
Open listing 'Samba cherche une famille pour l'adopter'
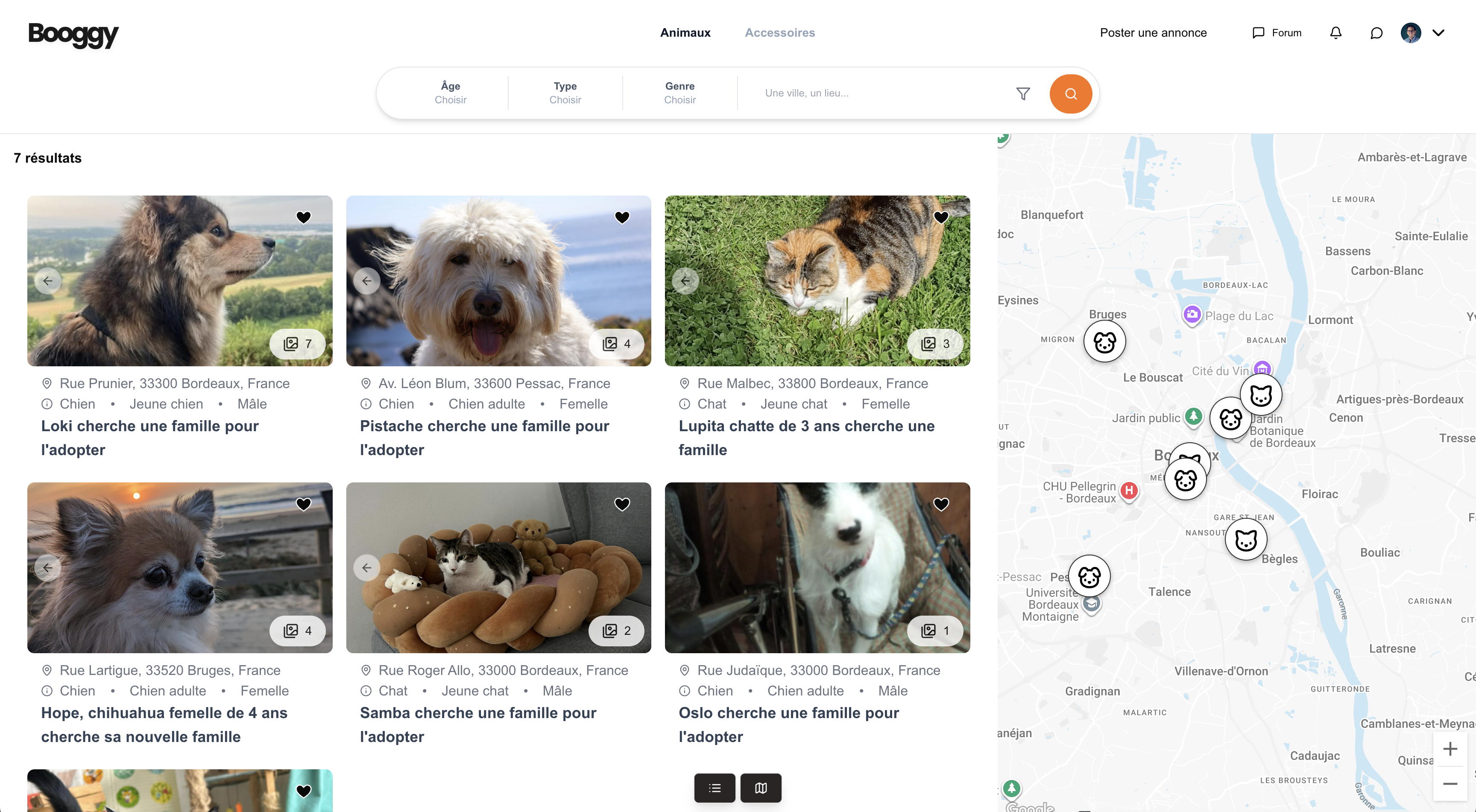pos(478,725)
